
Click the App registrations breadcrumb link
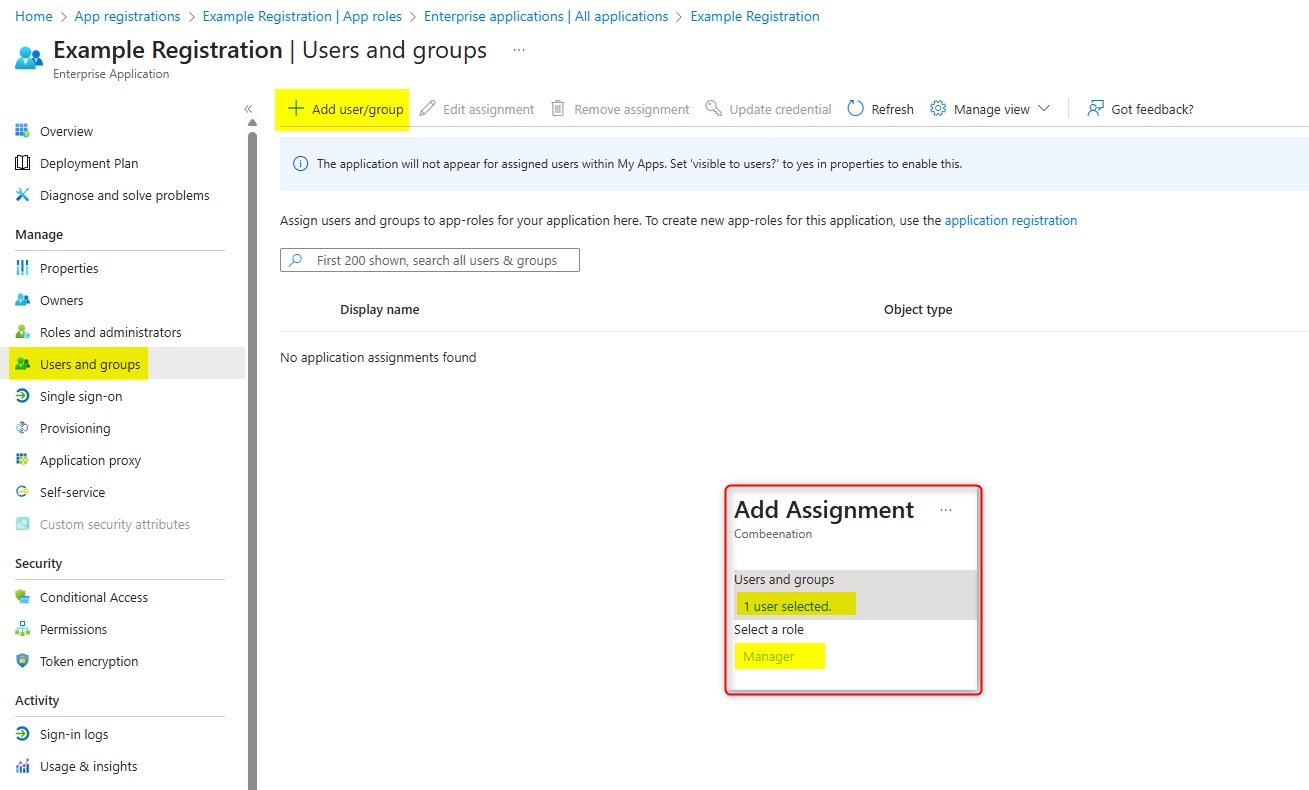[127, 16]
